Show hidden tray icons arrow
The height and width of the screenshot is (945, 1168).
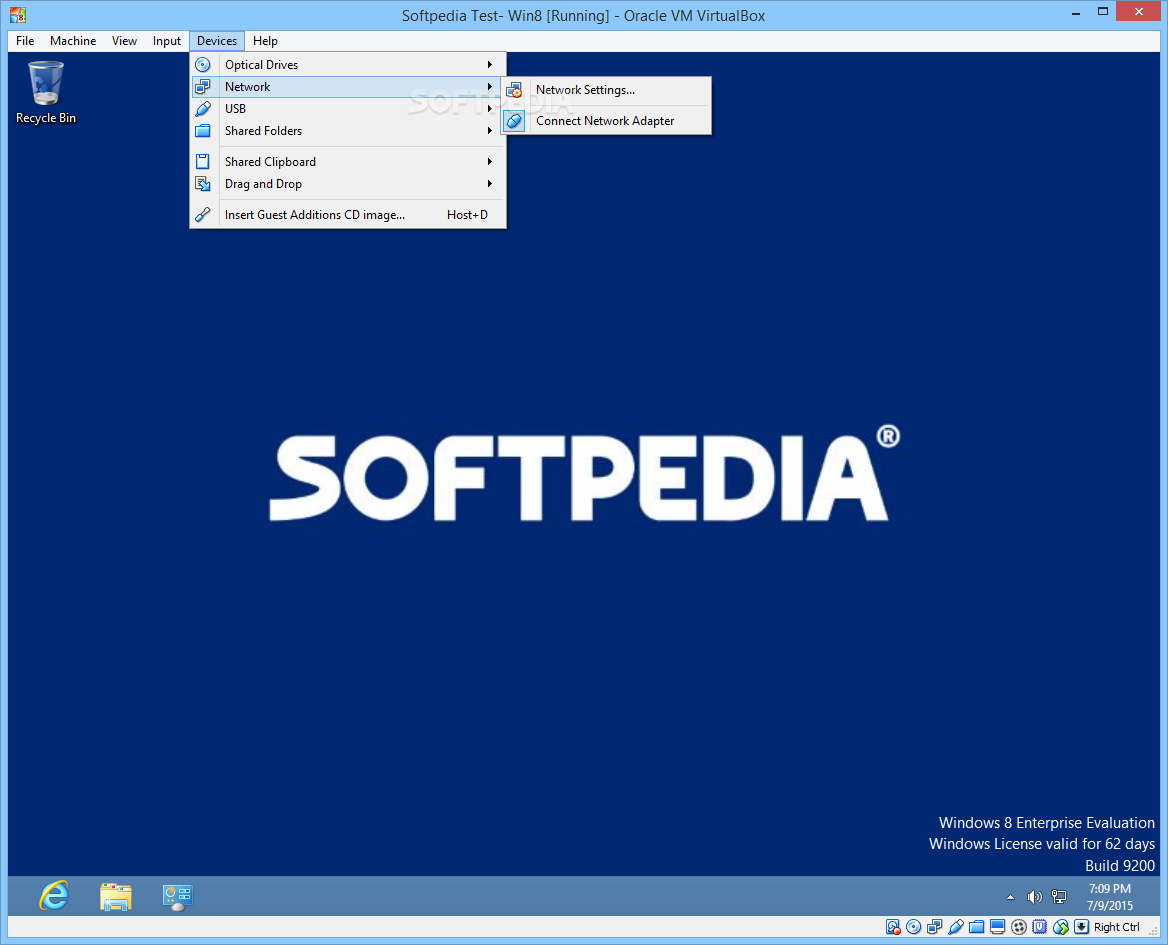point(1010,897)
